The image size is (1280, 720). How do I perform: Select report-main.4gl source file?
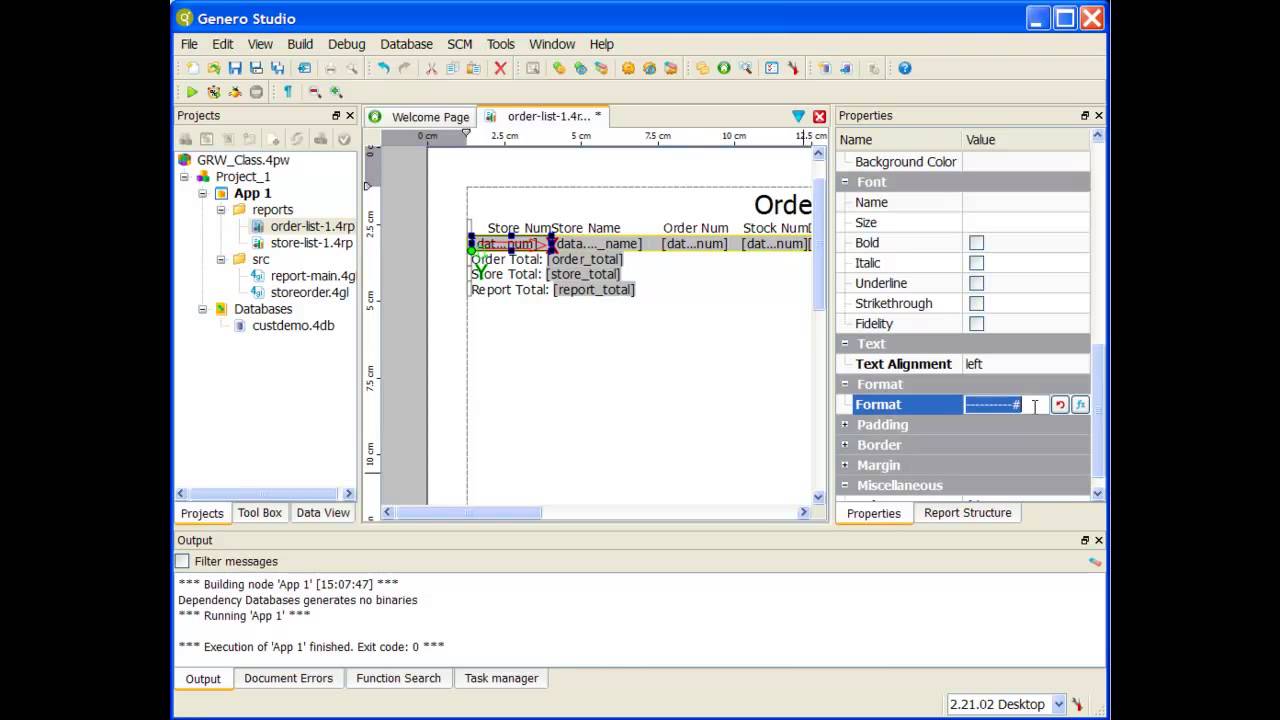click(x=313, y=276)
